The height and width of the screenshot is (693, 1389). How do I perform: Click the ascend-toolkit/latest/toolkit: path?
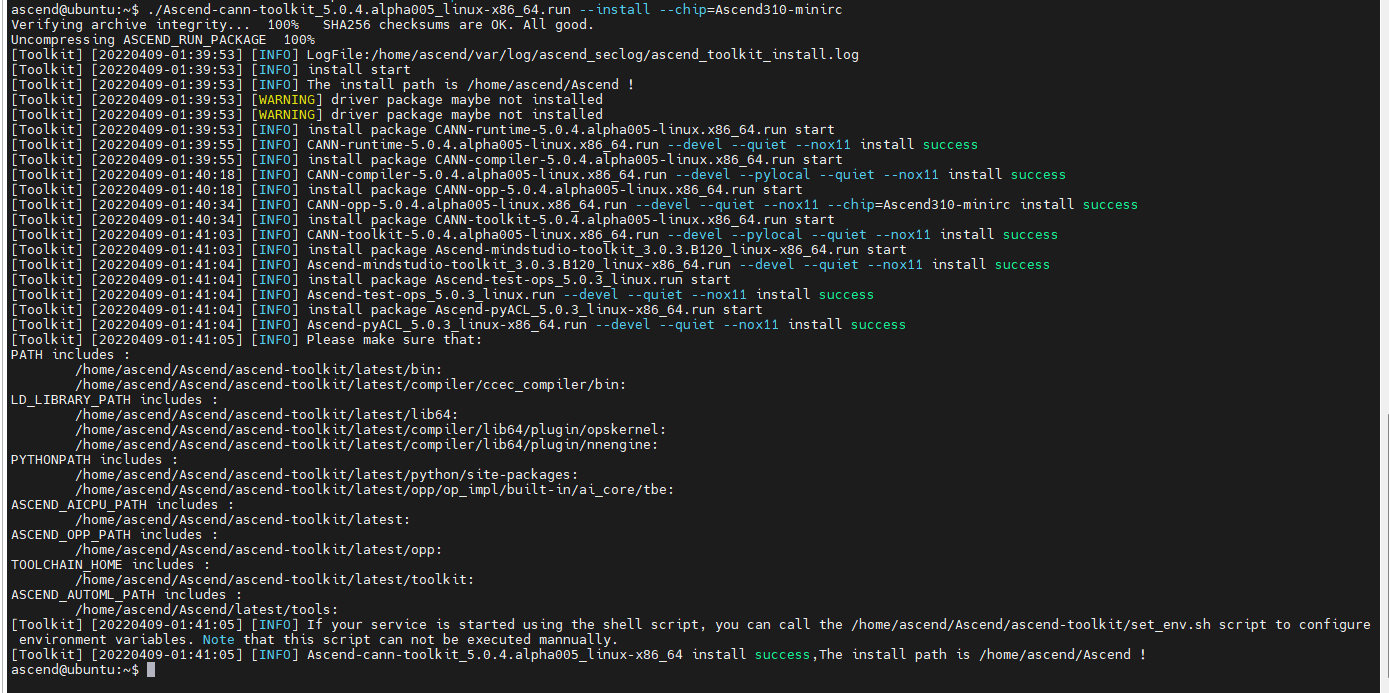(x=275, y=579)
